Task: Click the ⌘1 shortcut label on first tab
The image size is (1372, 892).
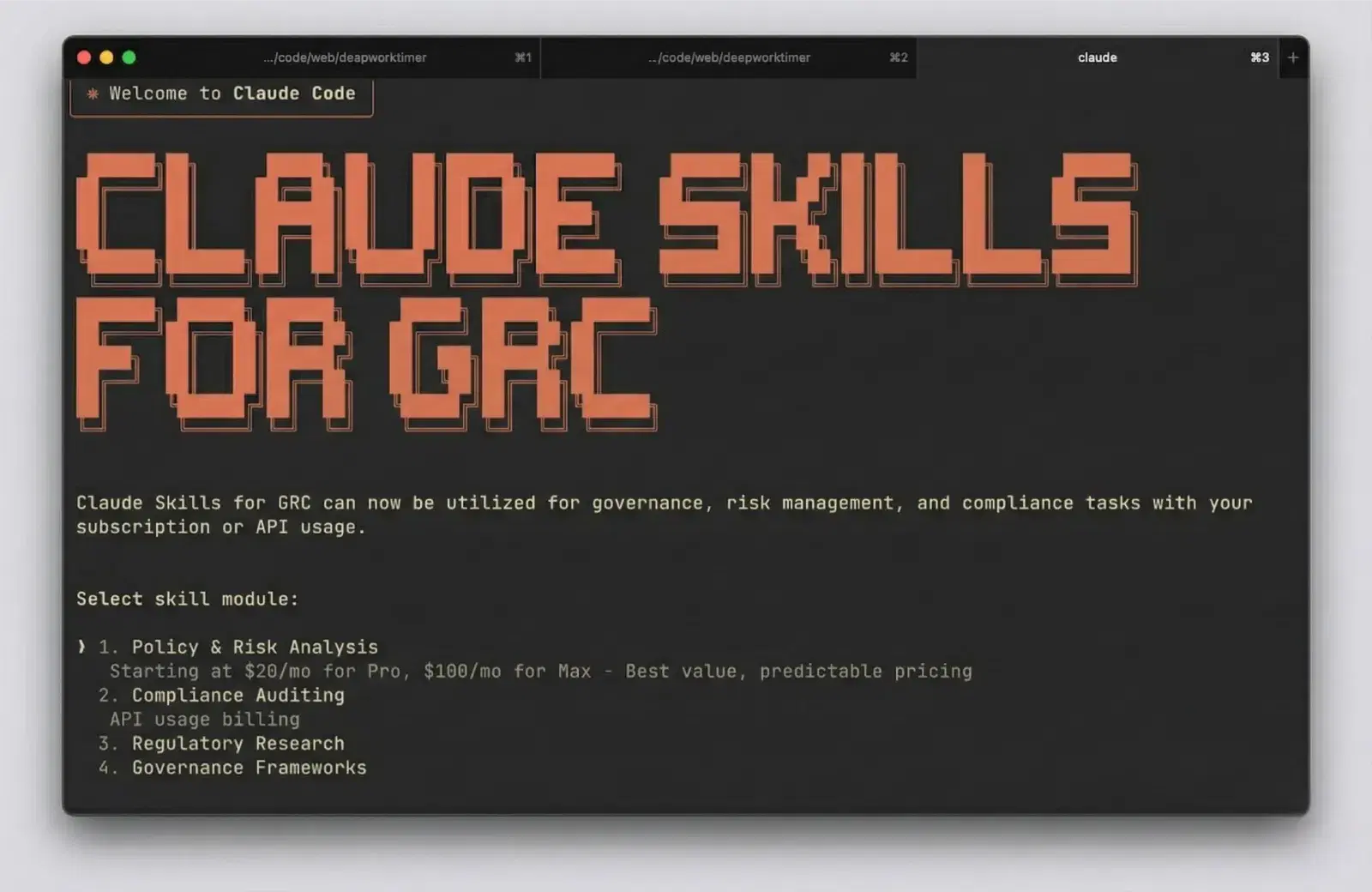Action: click(523, 57)
